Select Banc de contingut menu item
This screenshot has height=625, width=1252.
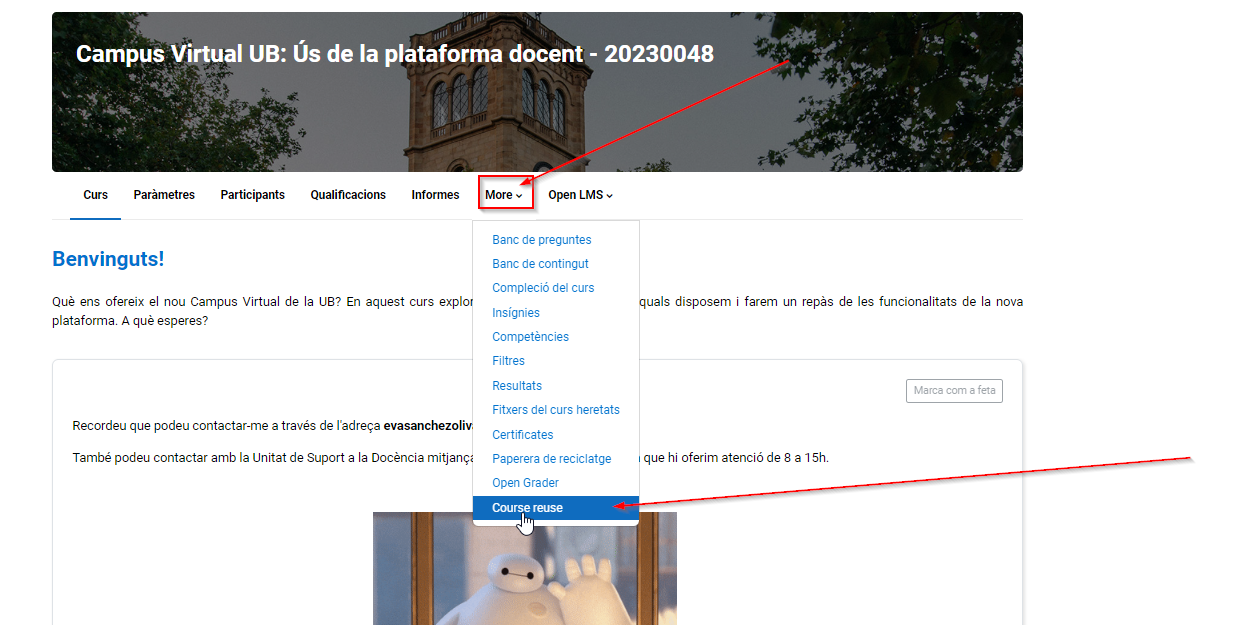tap(540, 264)
